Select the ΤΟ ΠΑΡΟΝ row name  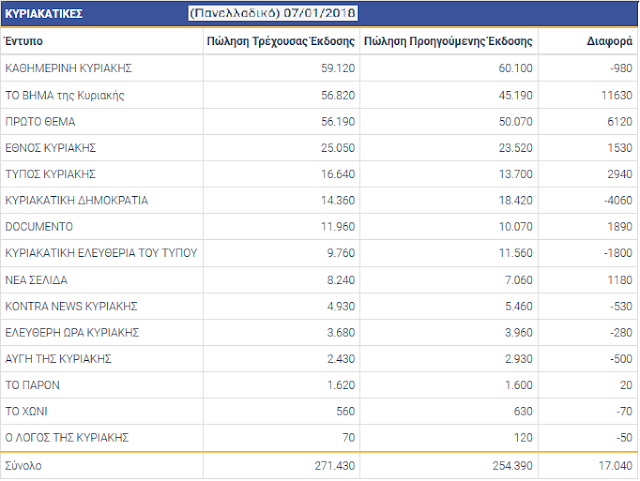tap(32, 385)
